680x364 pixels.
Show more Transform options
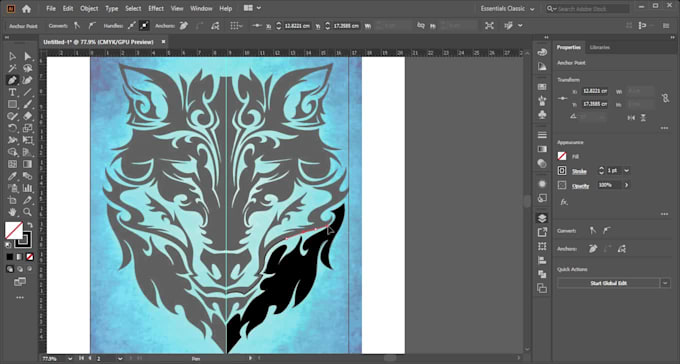point(664,128)
